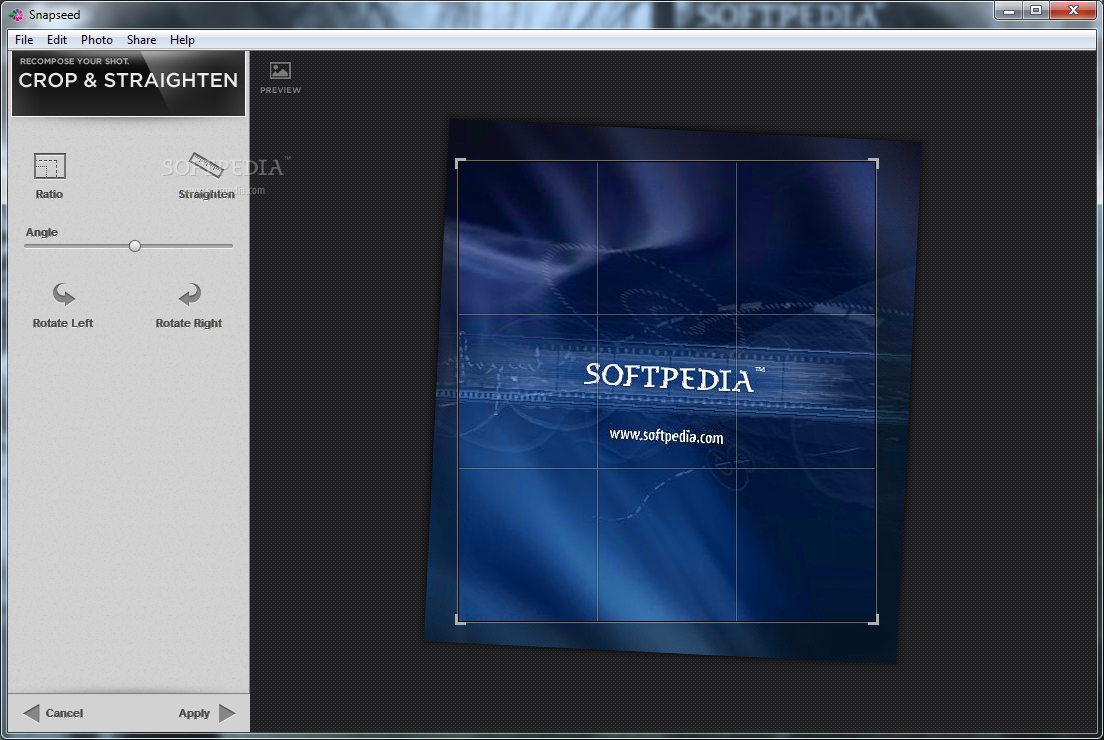Click the Rotate Left arrow icon
1104x740 pixels.
coord(63,294)
